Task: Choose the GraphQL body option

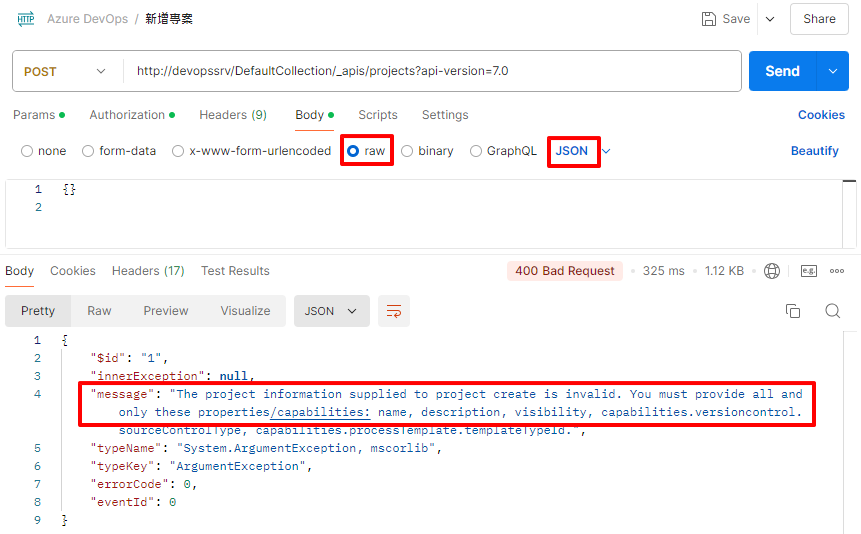Action: coord(476,151)
